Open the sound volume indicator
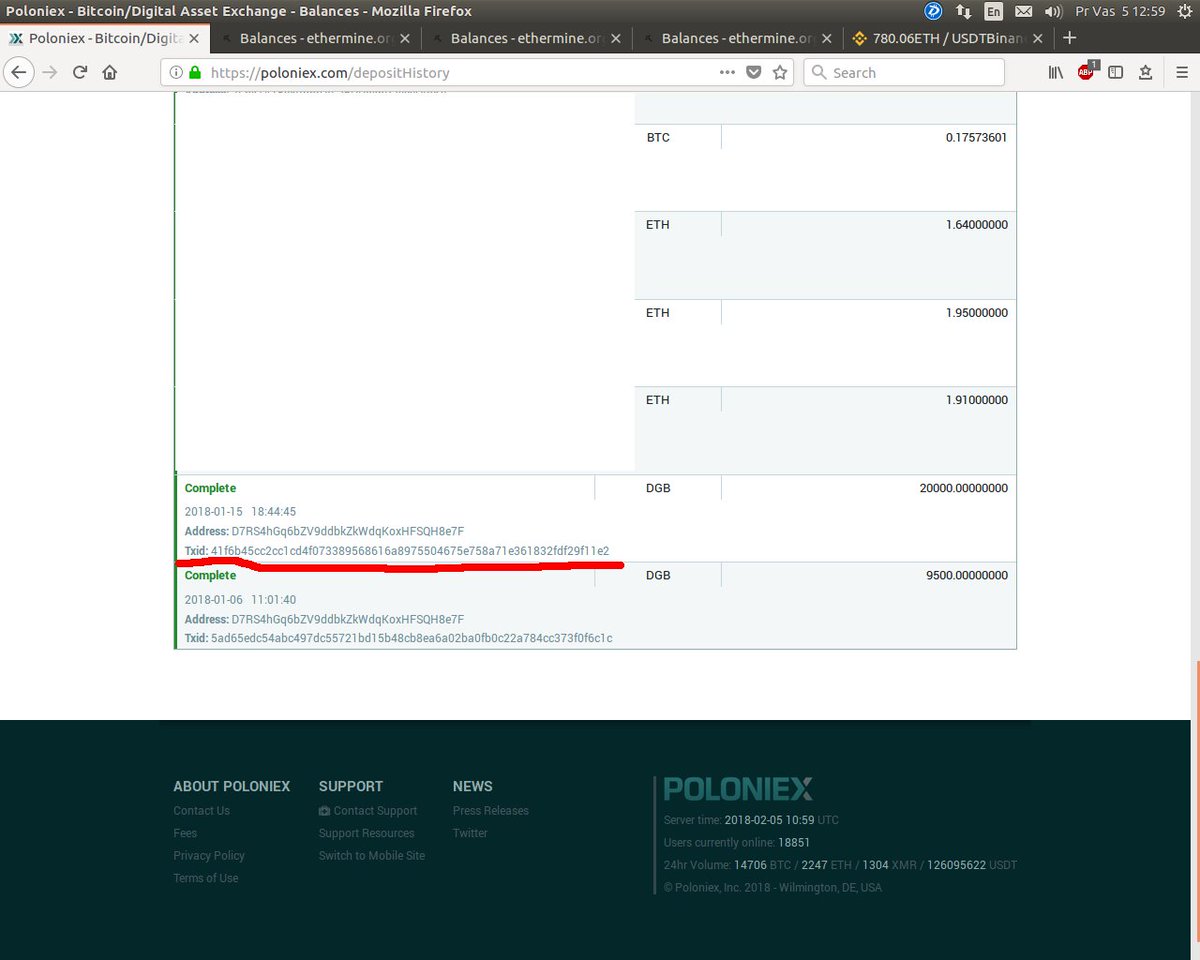The height and width of the screenshot is (960, 1200). pyautogui.click(x=1053, y=11)
